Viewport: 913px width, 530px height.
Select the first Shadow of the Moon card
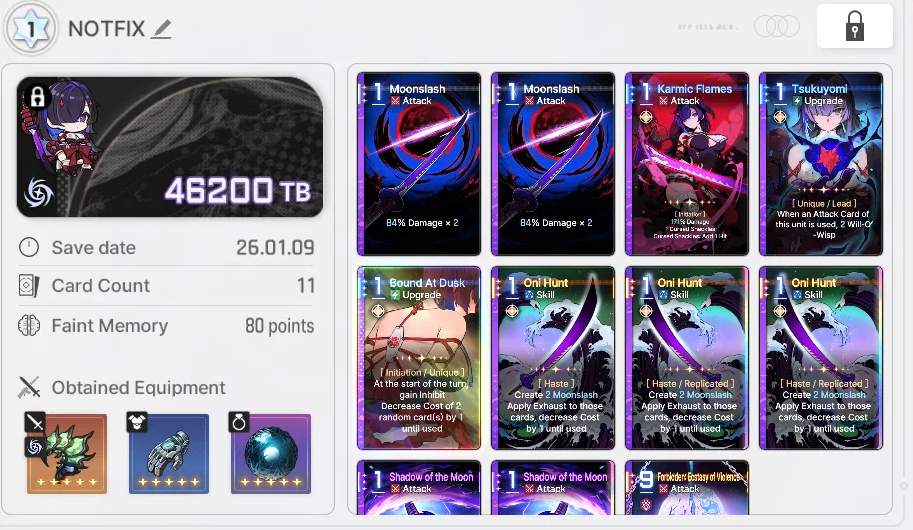419,488
